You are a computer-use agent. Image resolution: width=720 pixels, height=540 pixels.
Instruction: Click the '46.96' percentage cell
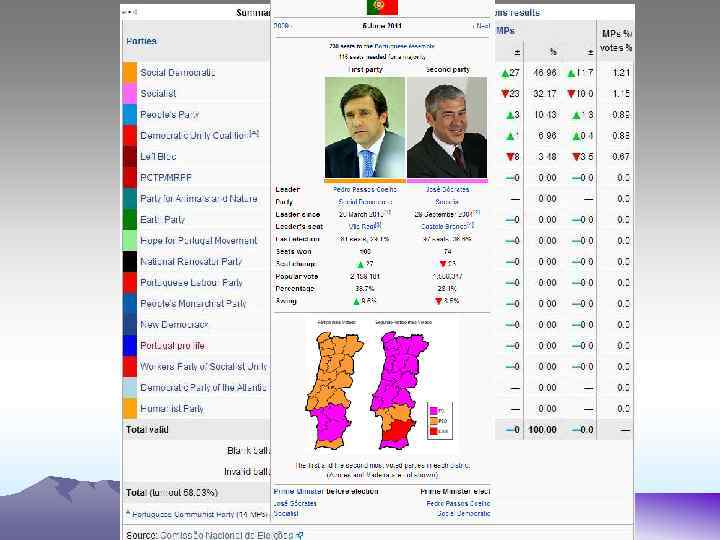point(545,73)
